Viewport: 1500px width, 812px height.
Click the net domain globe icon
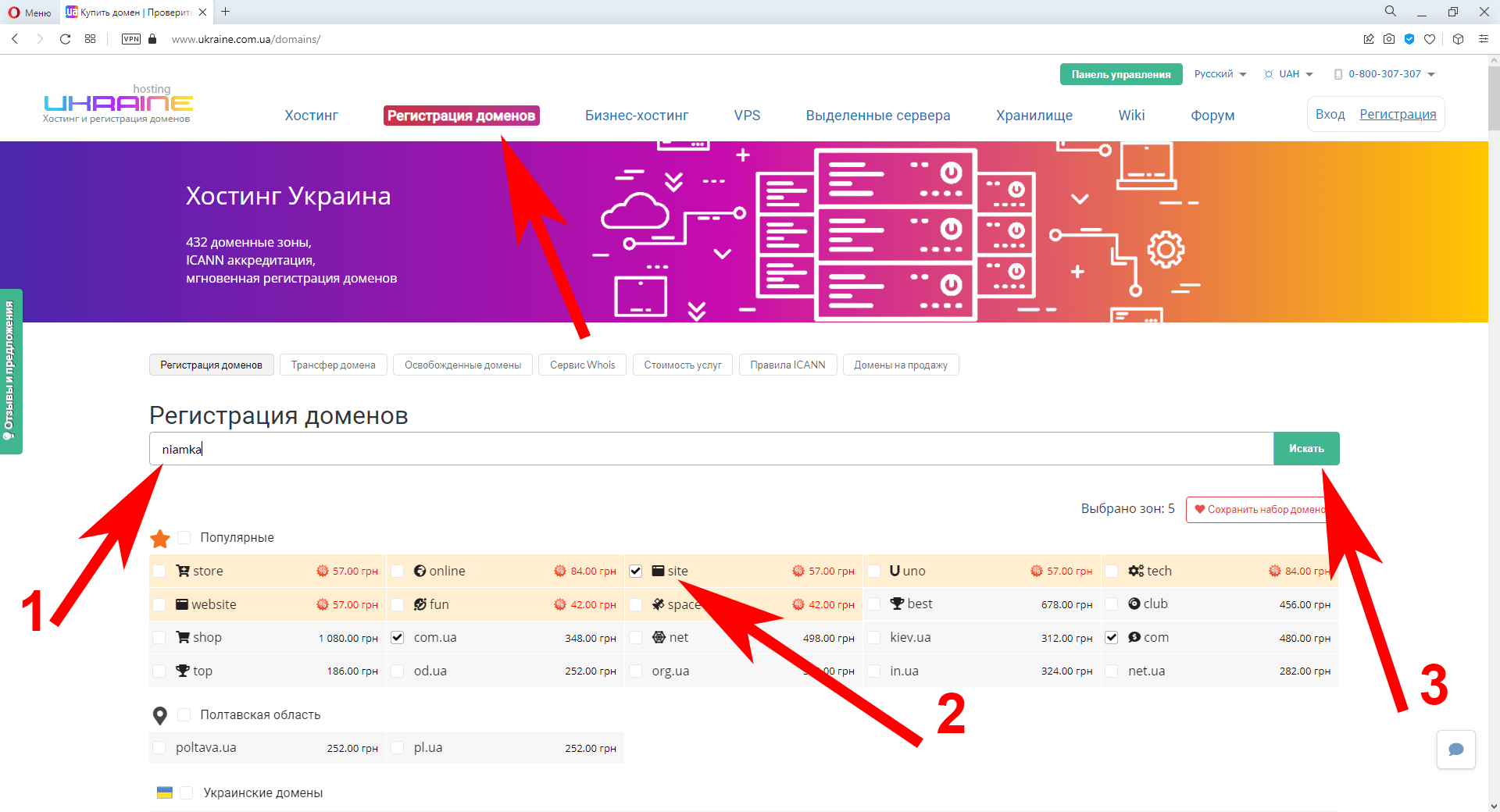point(659,637)
